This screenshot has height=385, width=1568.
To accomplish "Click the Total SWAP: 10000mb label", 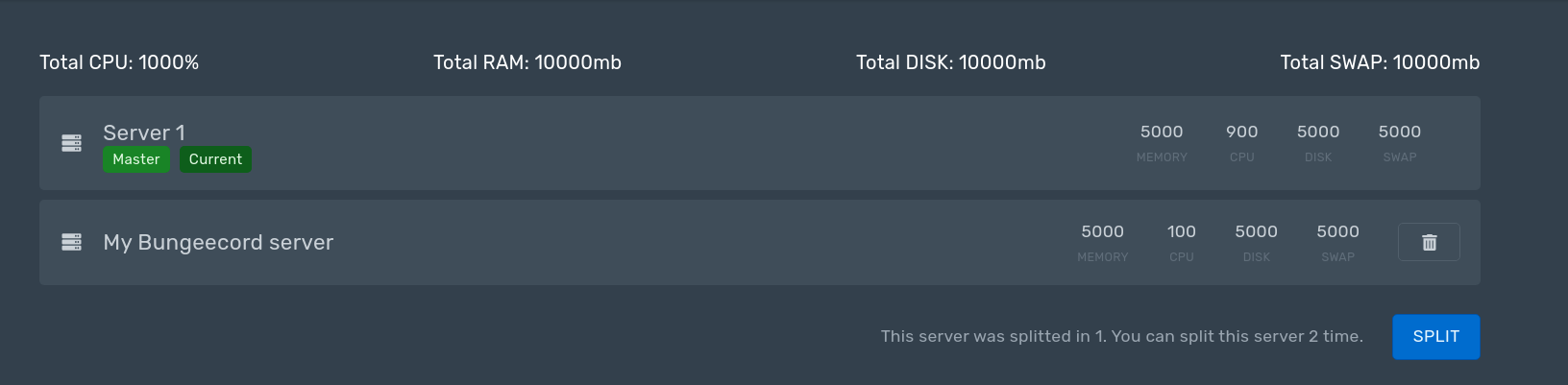I will click(1380, 62).
